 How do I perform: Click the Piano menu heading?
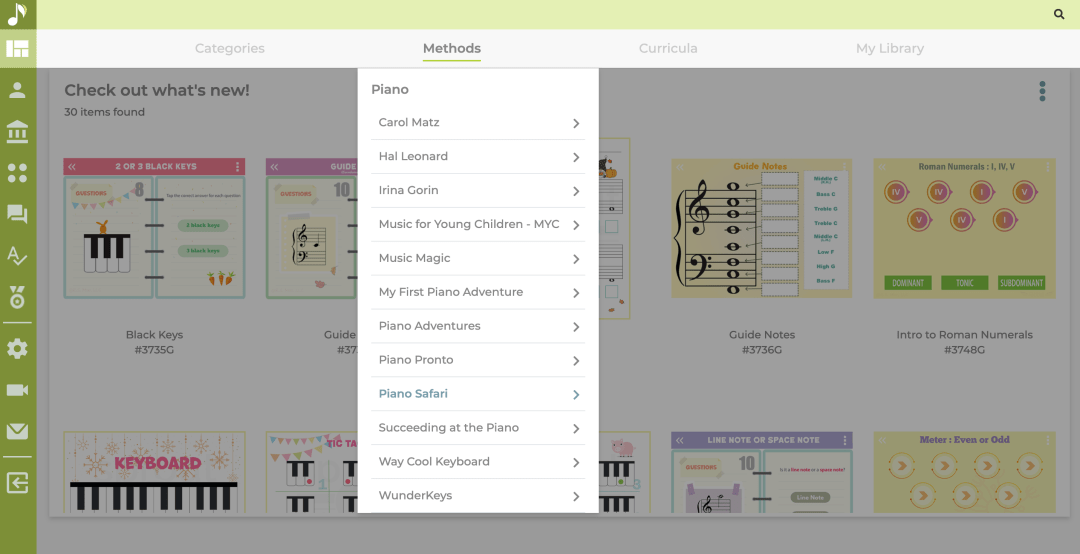click(x=390, y=90)
